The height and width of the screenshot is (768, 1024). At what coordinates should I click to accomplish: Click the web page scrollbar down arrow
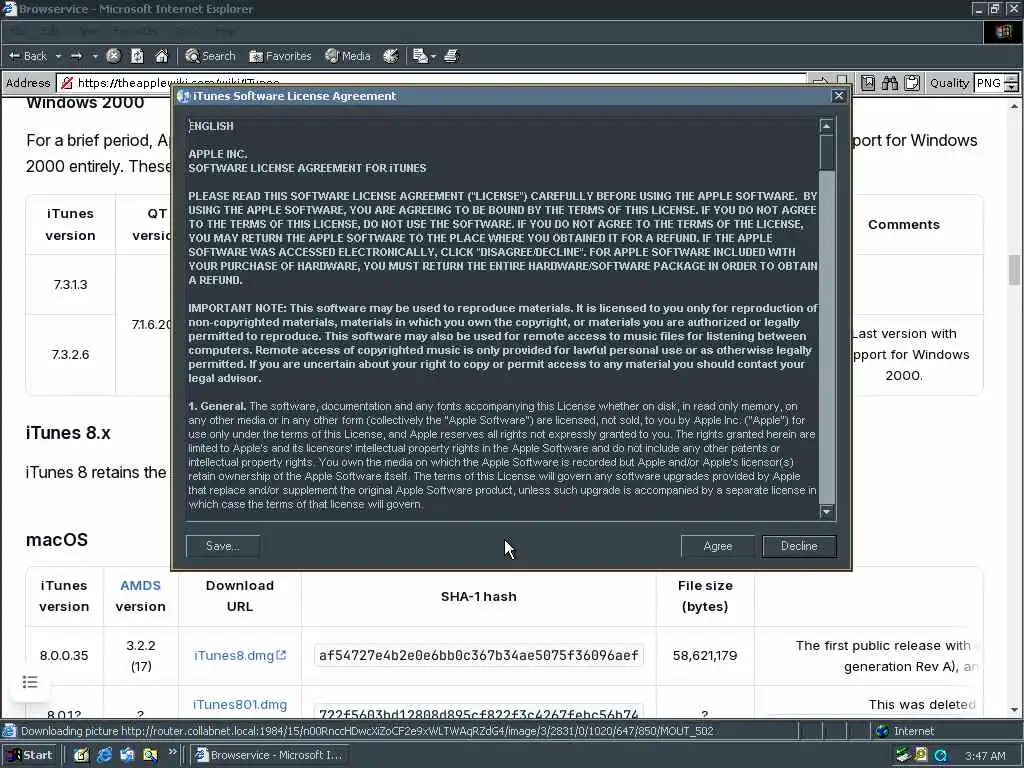(x=1014, y=710)
